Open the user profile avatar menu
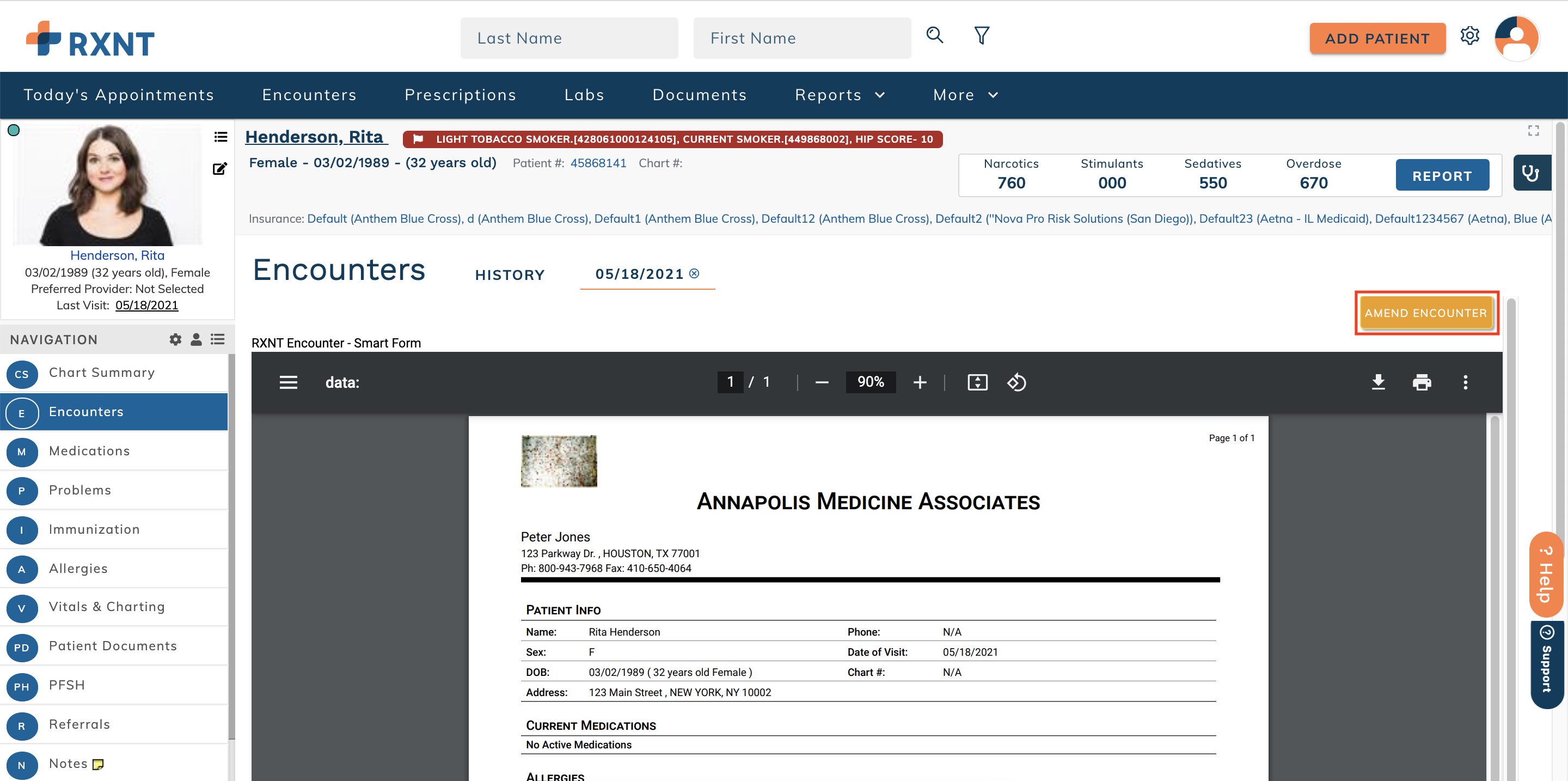 (x=1516, y=38)
